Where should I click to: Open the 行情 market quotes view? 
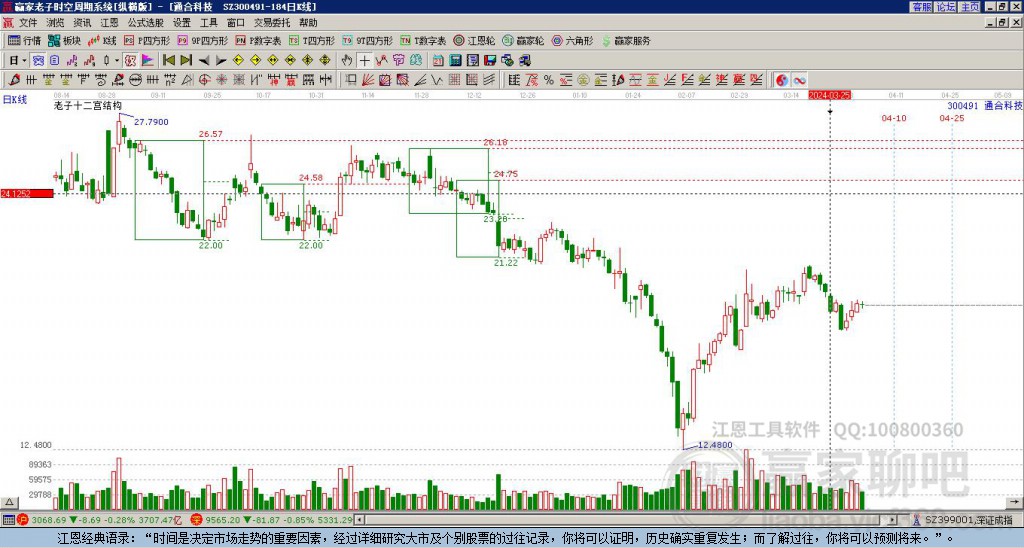click(24, 40)
